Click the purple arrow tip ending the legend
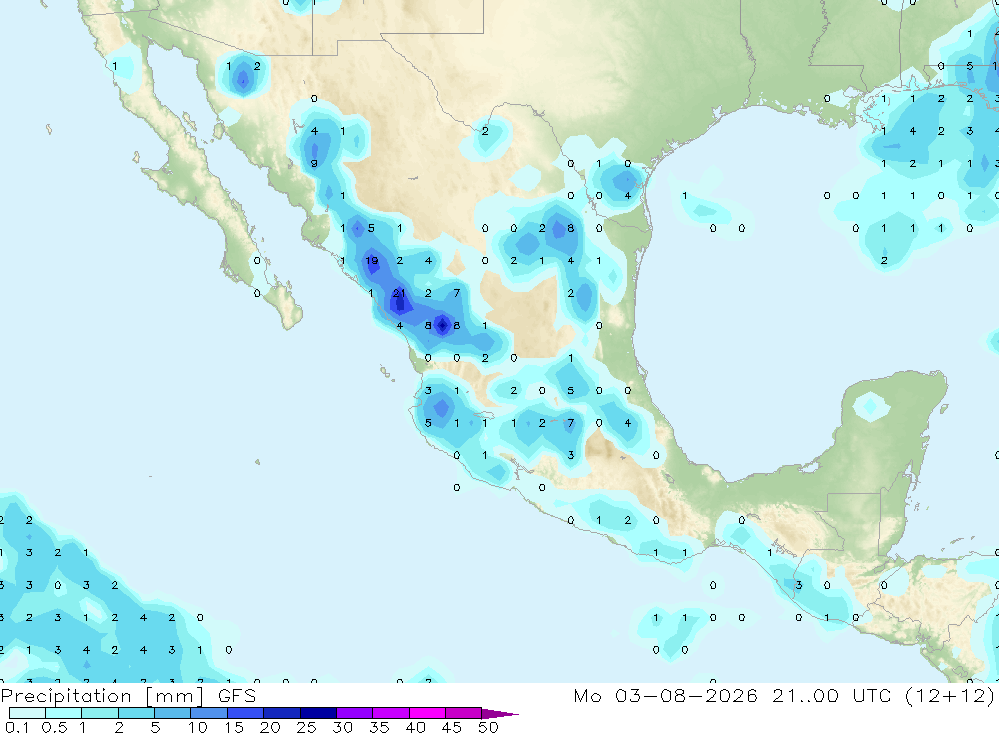 point(500,714)
